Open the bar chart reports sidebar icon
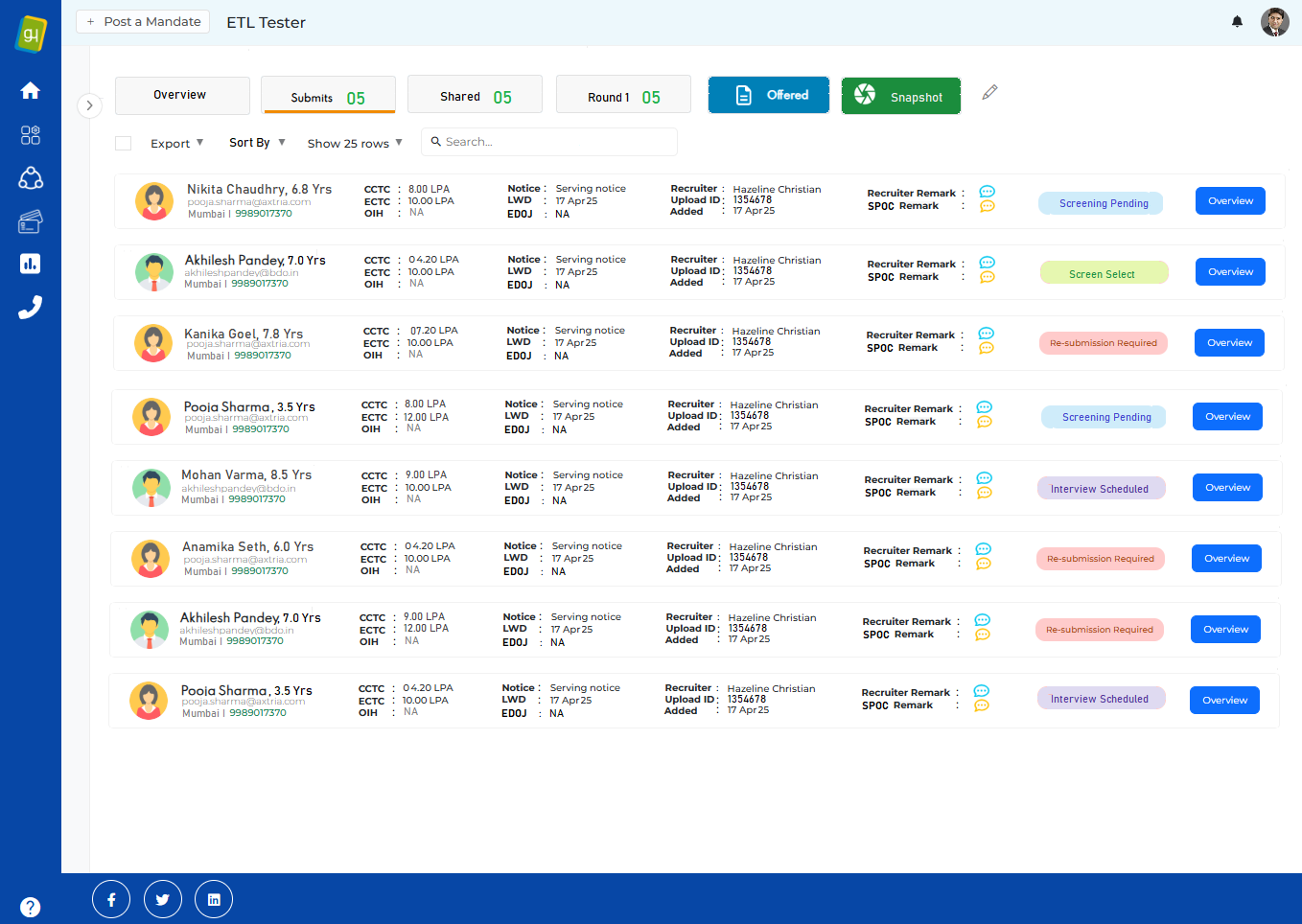Viewport: 1302px width, 924px height. 31,264
